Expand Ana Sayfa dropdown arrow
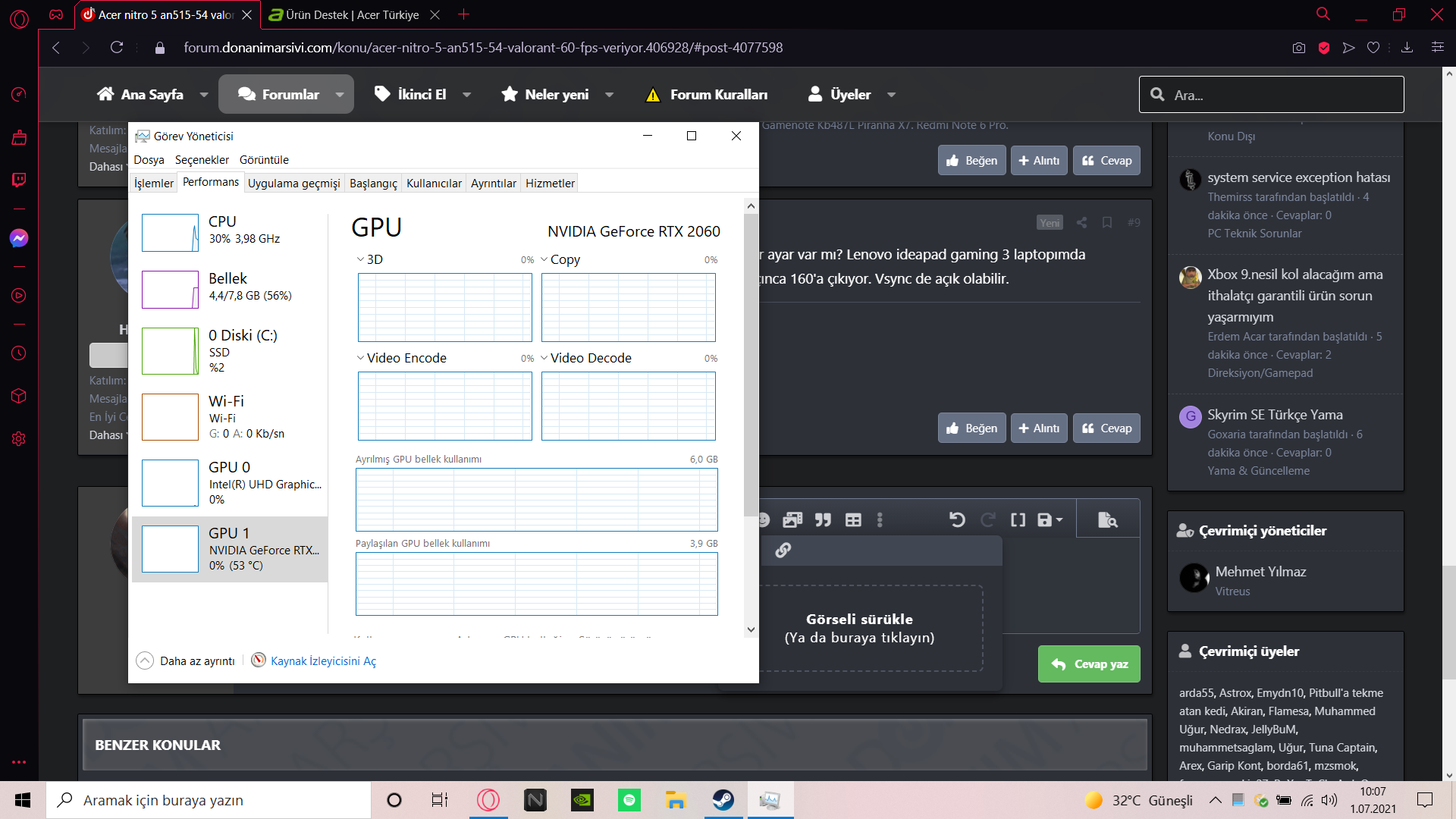Image resolution: width=1456 pixels, height=819 pixels. point(204,95)
